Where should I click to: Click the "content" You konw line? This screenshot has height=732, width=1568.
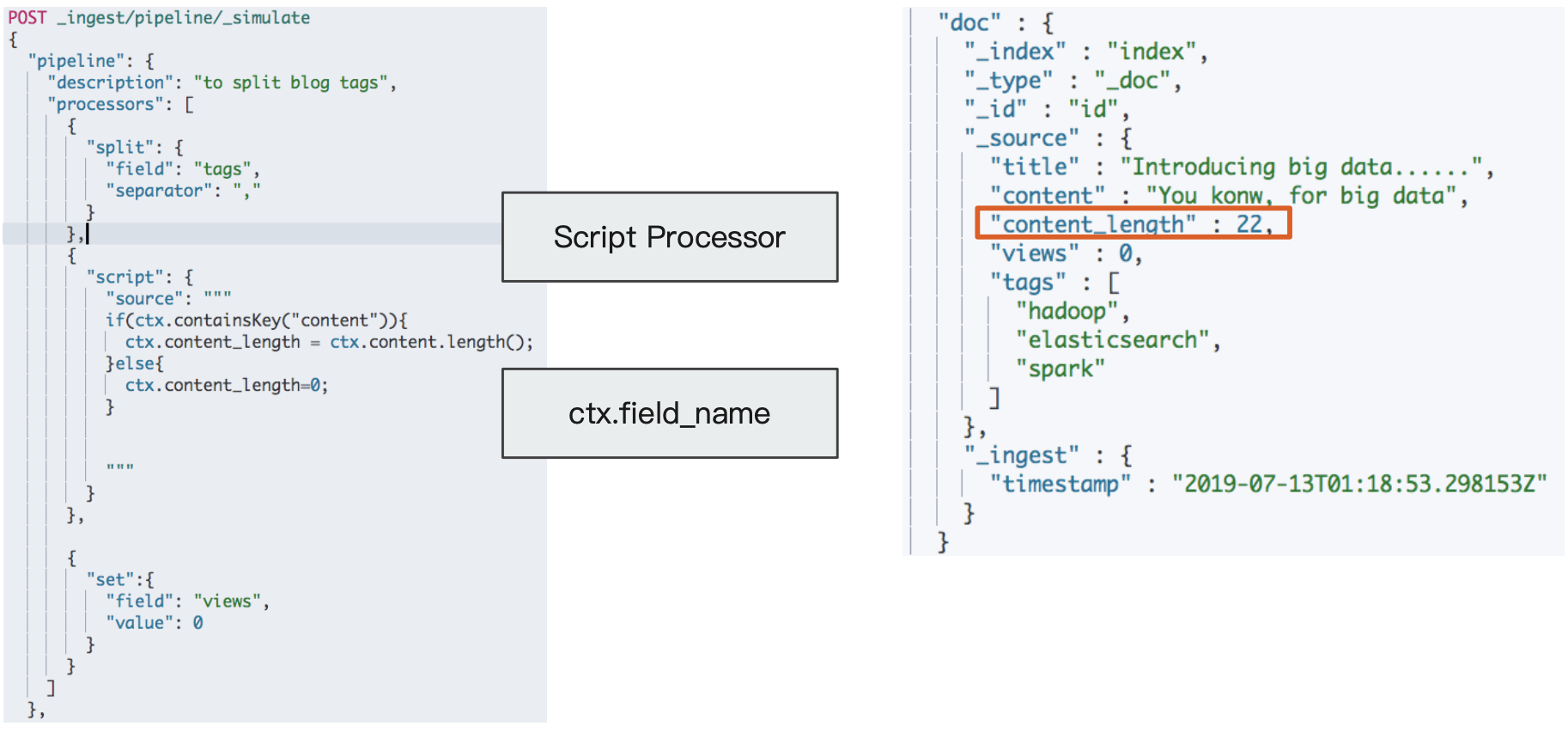[x=1229, y=196]
